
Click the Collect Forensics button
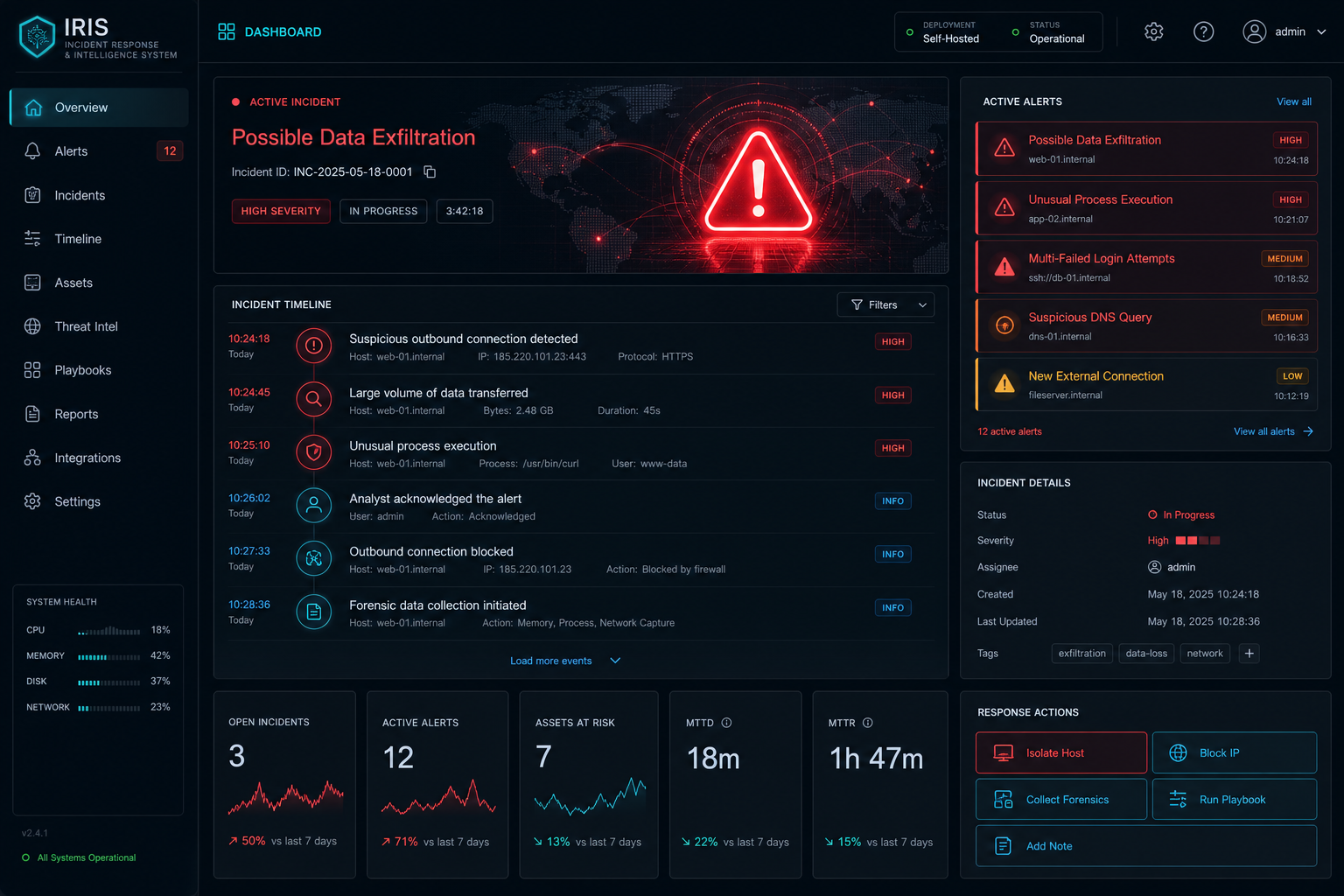click(x=1061, y=799)
